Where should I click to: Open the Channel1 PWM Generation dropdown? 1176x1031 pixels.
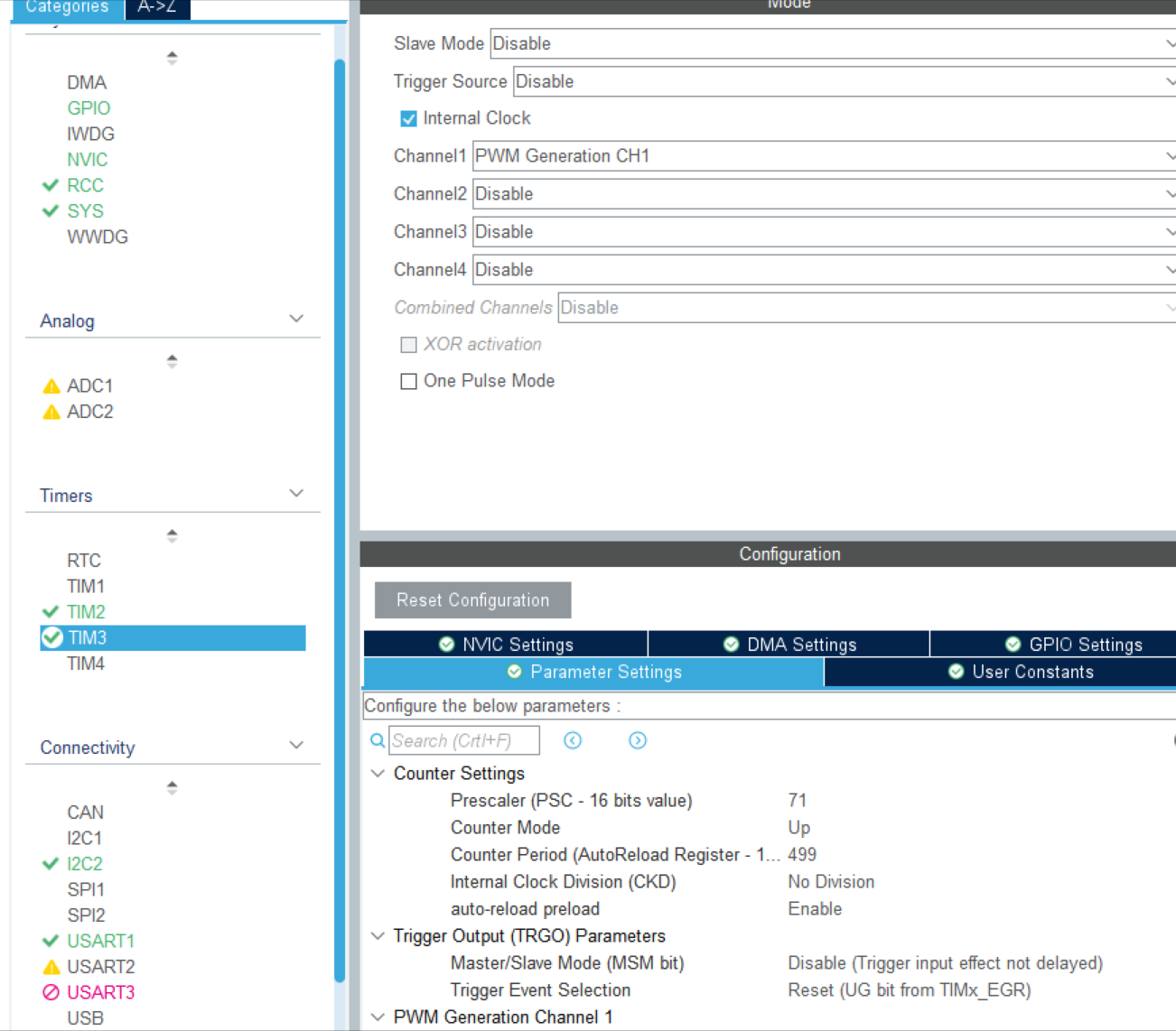(825, 156)
